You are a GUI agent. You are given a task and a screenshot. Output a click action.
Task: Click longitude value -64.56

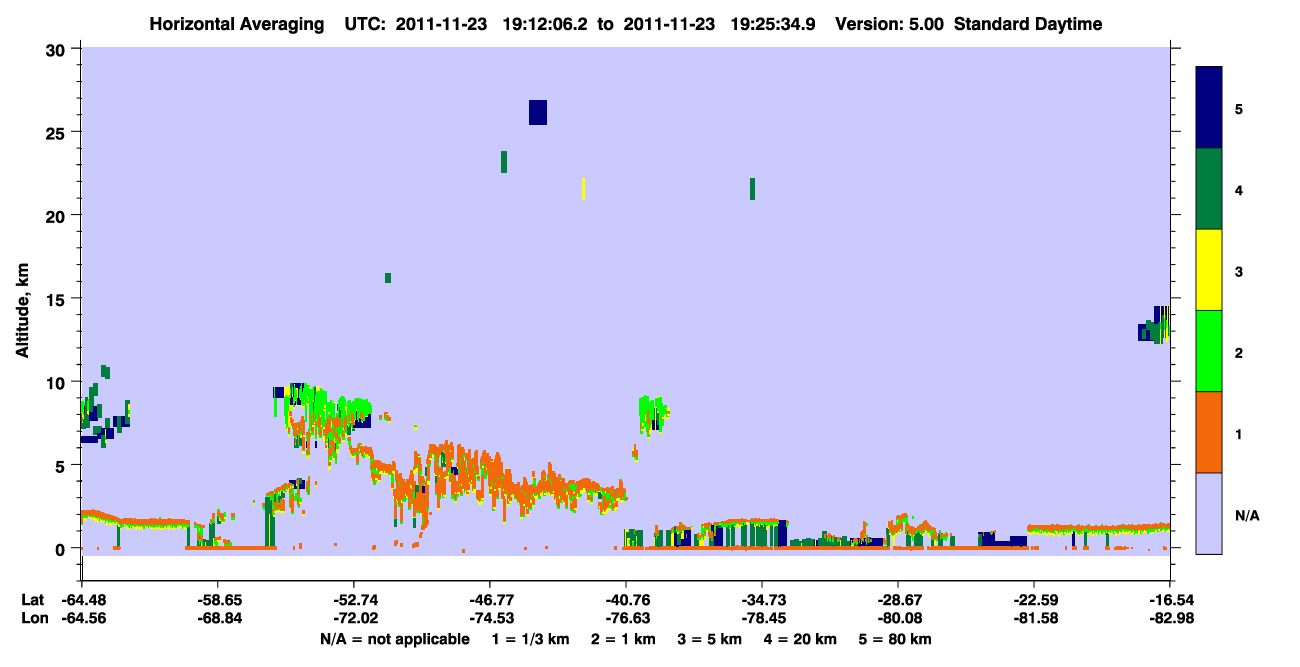[x=82, y=618]
